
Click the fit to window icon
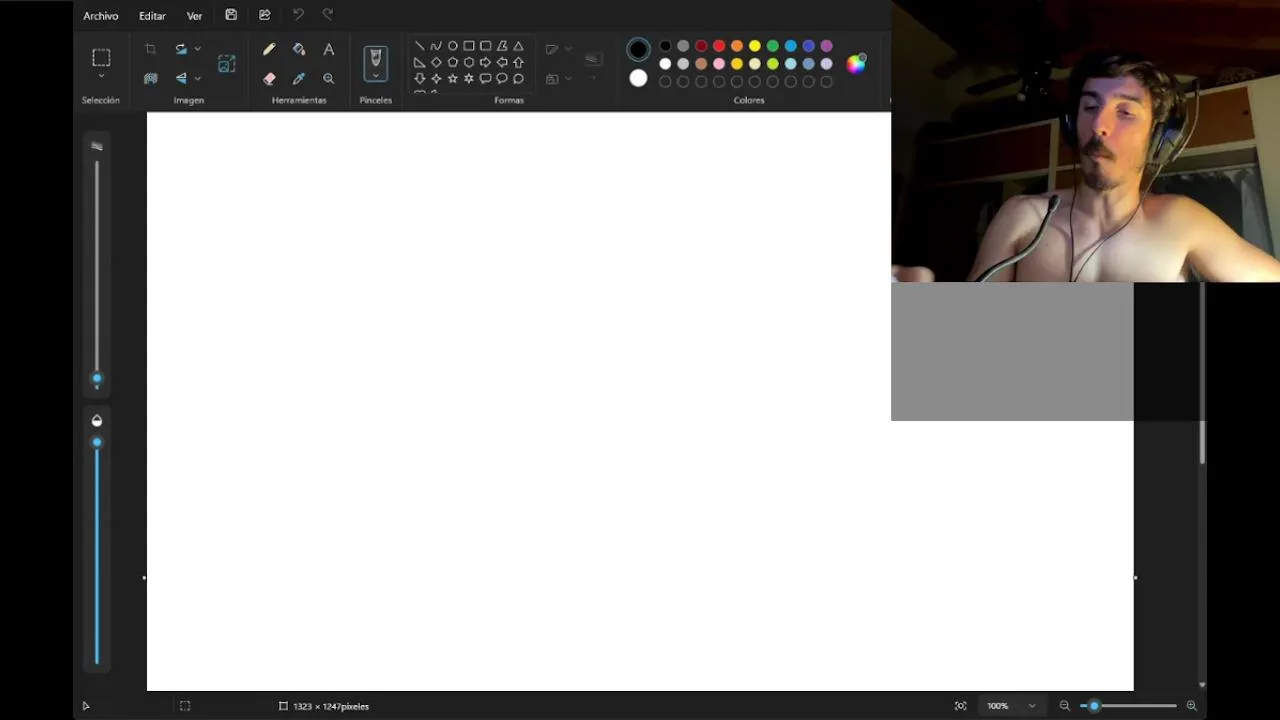[x=961, y=706]
